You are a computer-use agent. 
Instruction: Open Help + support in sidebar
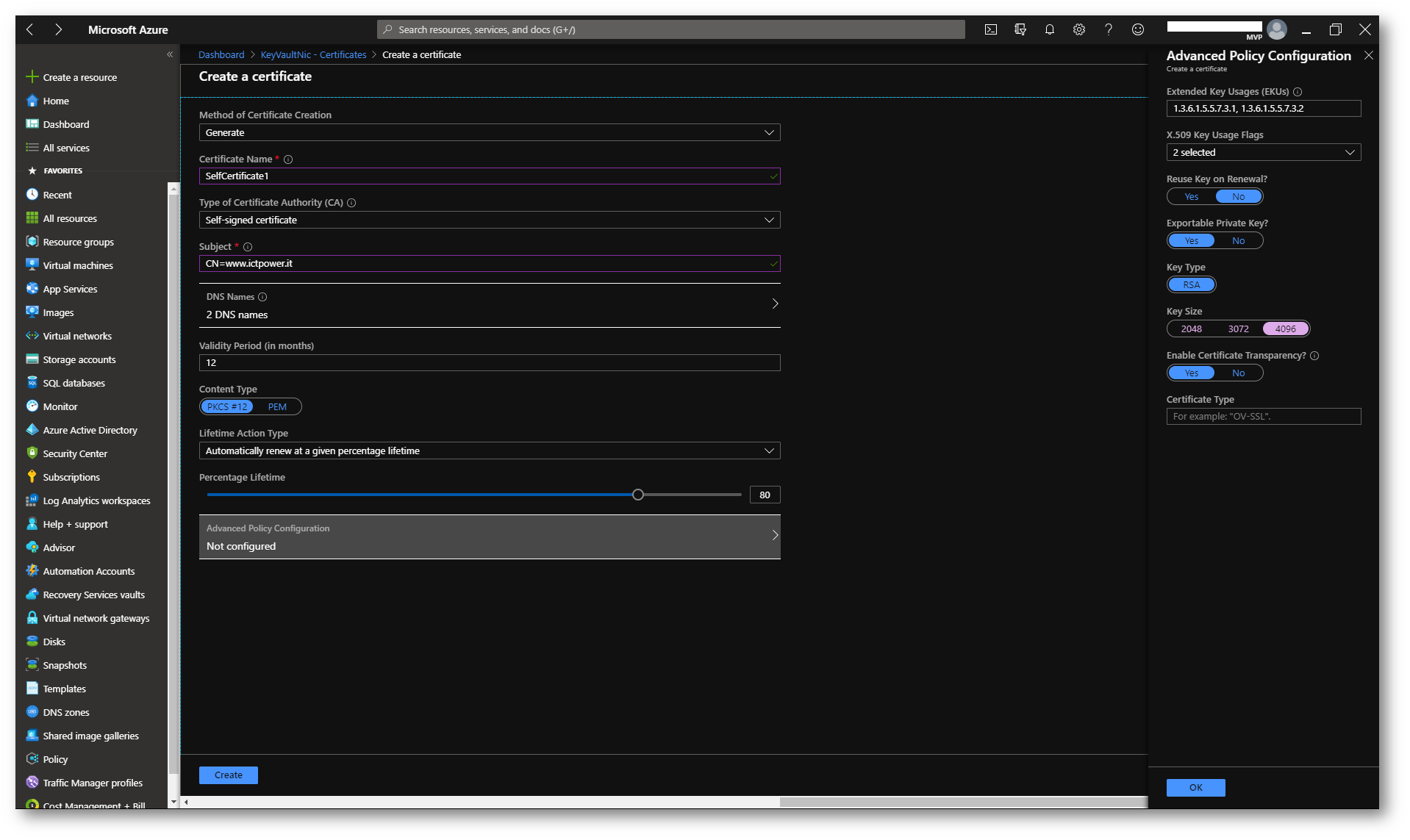75,524
